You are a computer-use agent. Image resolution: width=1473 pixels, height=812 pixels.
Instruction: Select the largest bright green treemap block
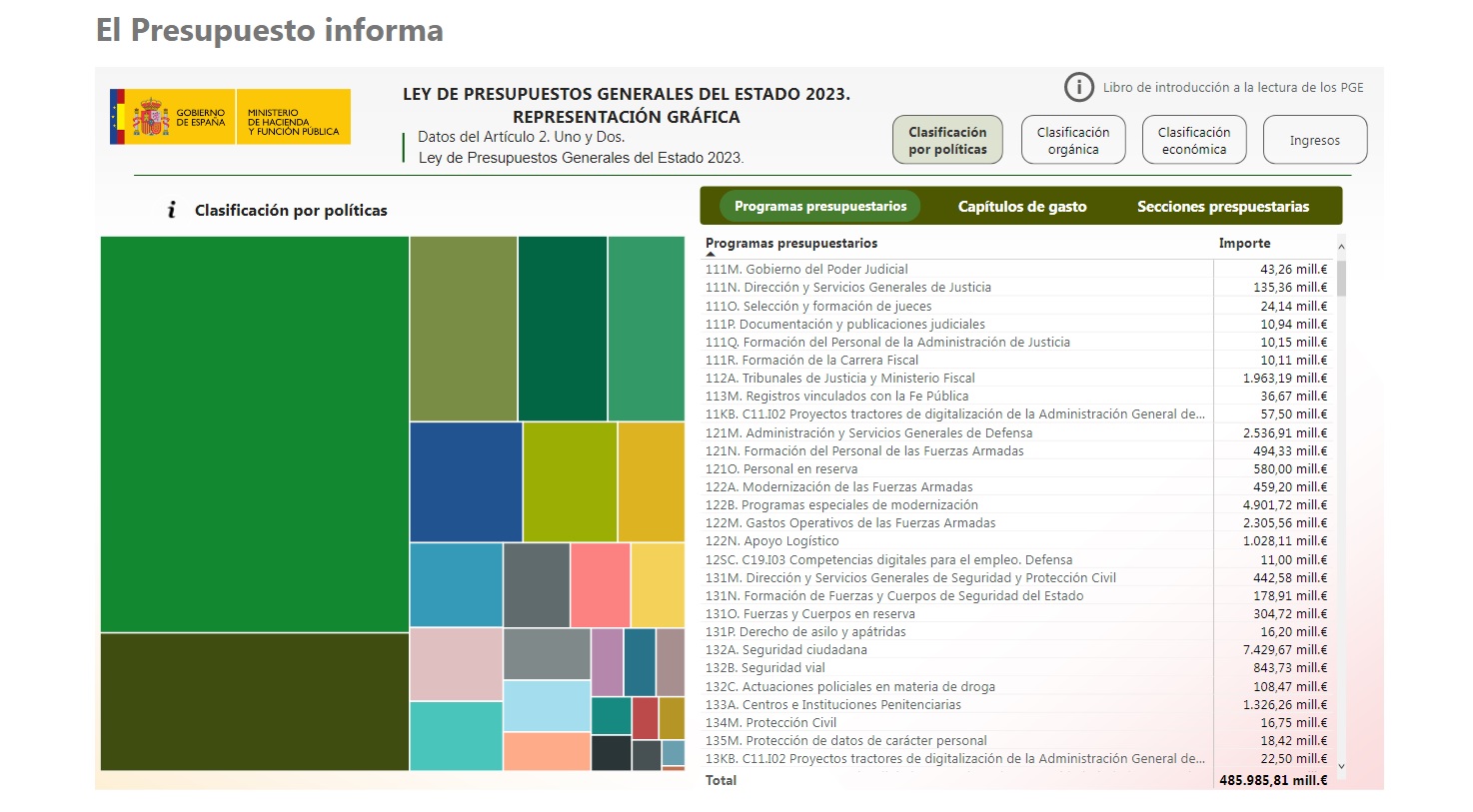click(255, 434)
